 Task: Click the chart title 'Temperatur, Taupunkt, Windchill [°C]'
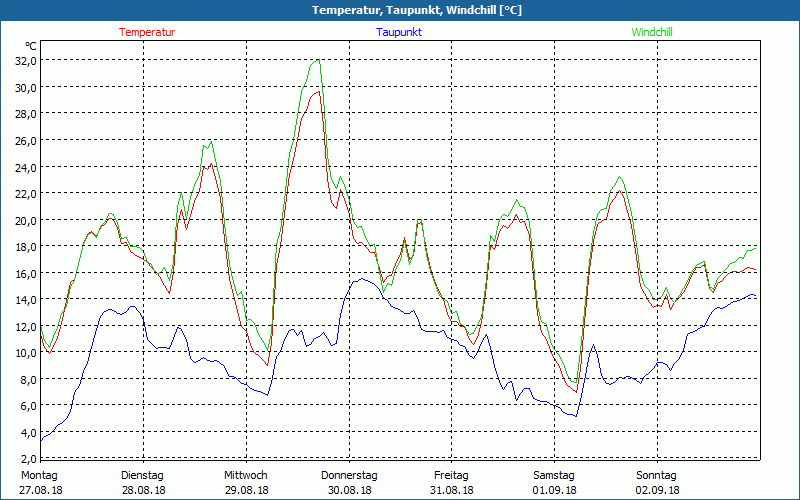tap(417, 10)
